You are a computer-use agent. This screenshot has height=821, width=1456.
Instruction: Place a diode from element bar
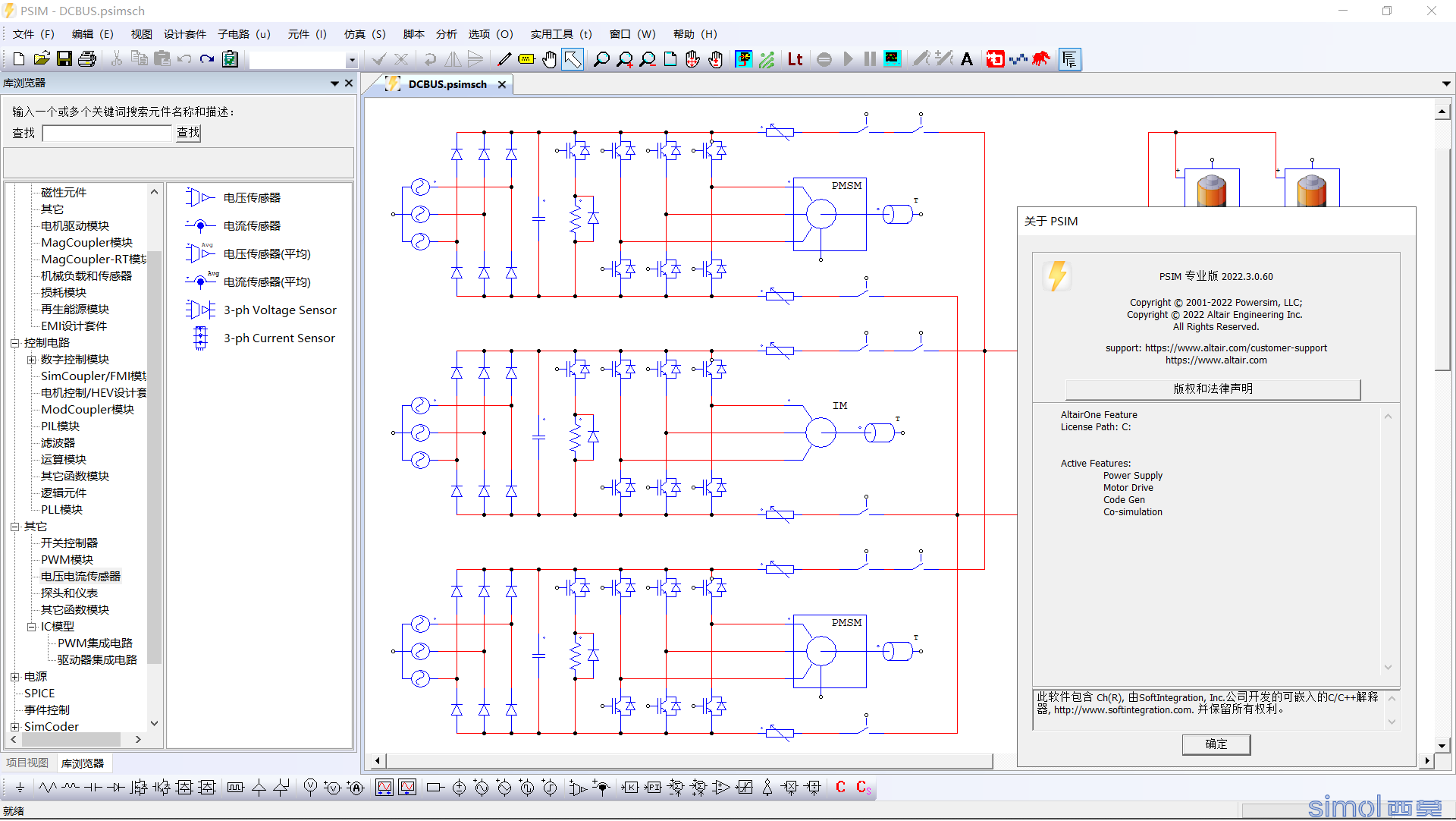[116, 788]
